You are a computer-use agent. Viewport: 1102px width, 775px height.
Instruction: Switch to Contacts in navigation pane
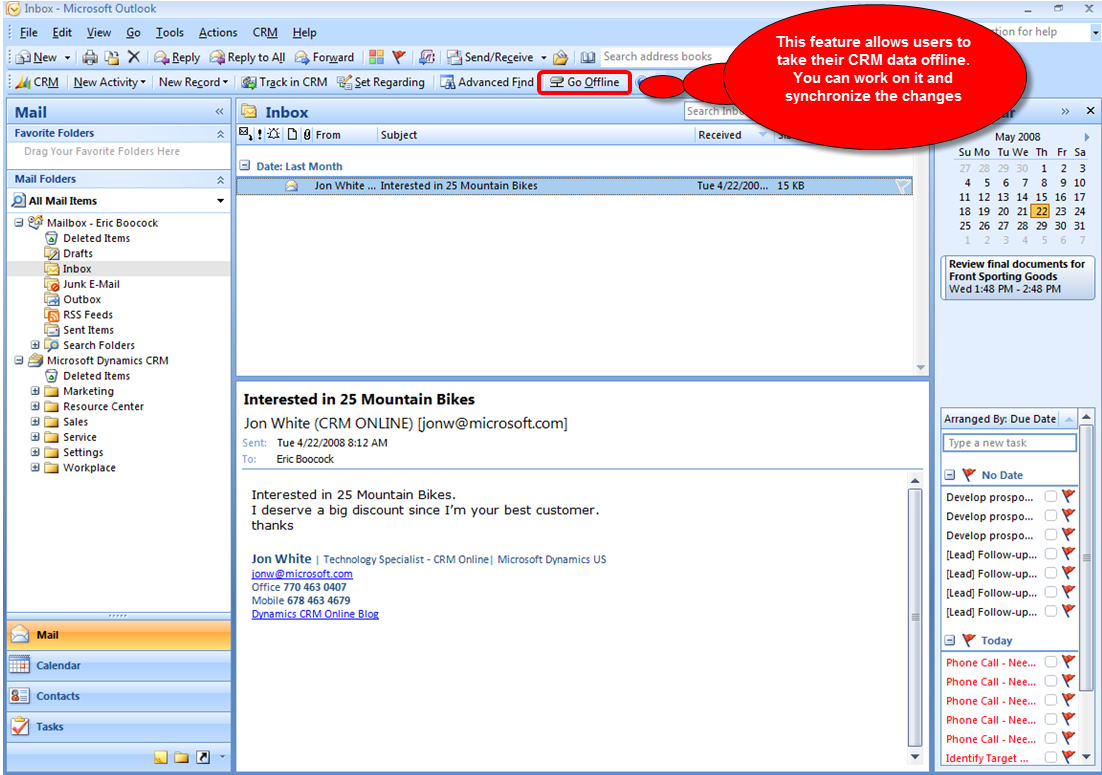pos(119,696)
